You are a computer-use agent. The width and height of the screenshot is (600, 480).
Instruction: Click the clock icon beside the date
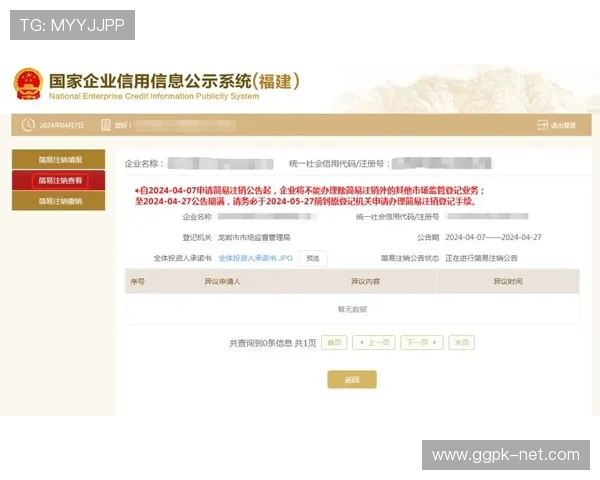[28, 125]
